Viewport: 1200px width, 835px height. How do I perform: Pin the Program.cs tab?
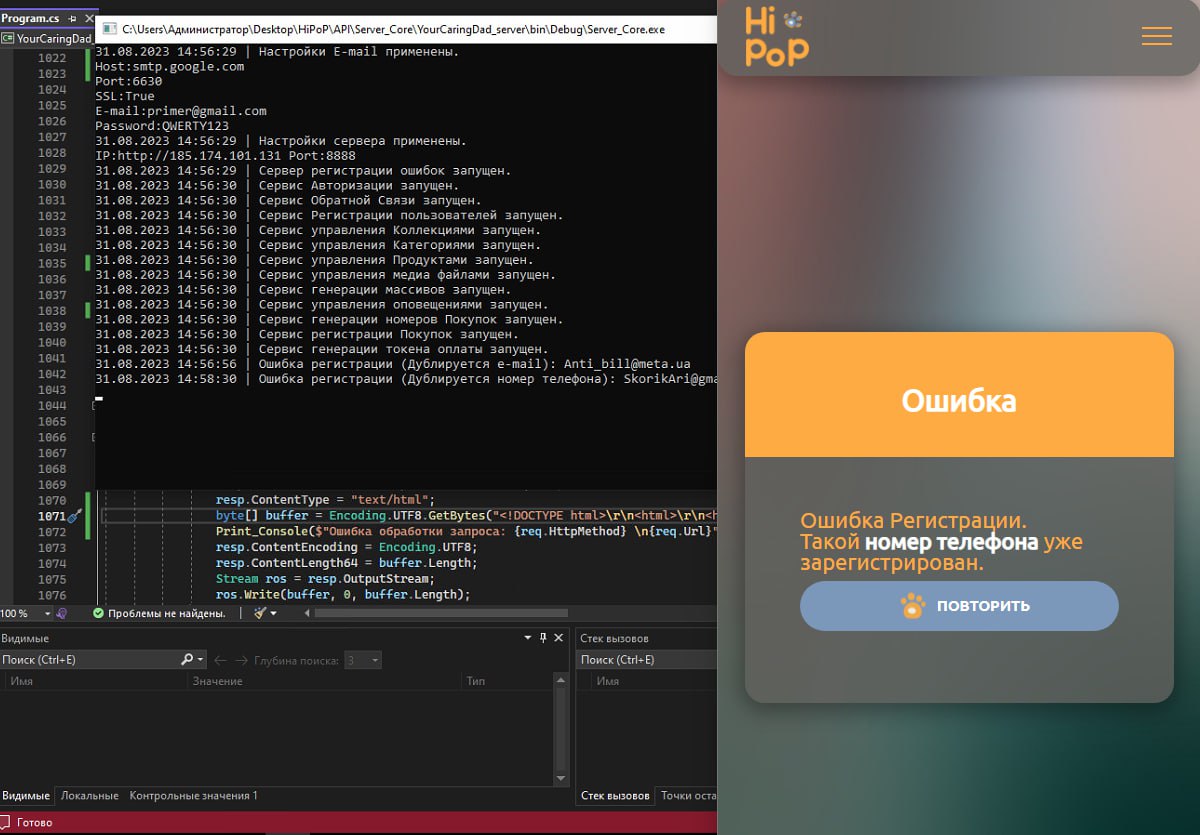(x=72, y=18)
